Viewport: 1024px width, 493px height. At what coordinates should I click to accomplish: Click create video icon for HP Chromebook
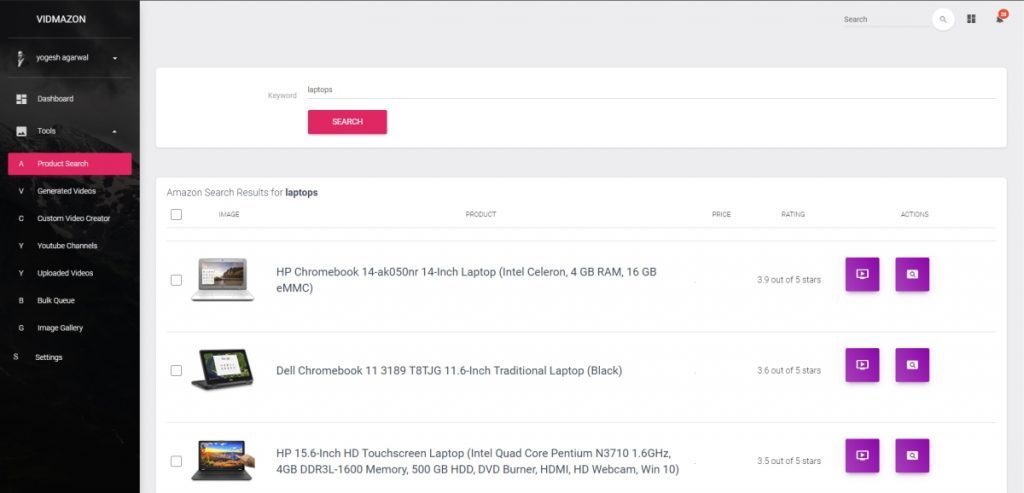(862, 274)
